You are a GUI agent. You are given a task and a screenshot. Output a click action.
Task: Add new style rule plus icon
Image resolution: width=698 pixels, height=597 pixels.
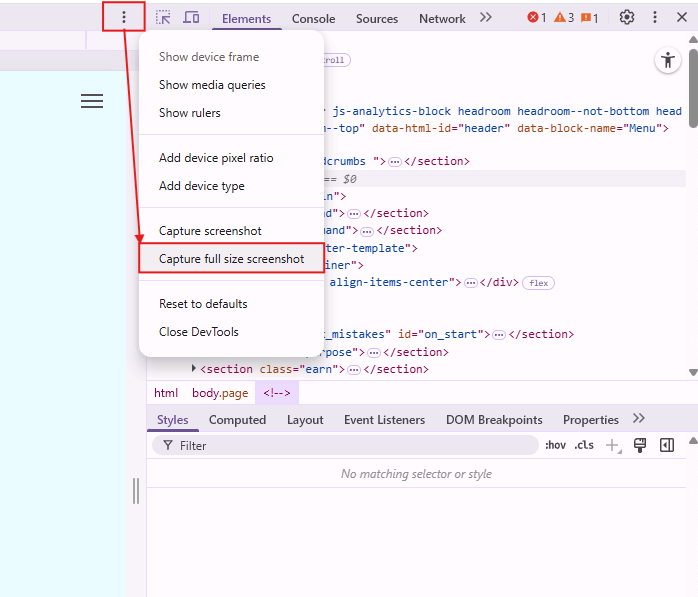click(612, 445)
